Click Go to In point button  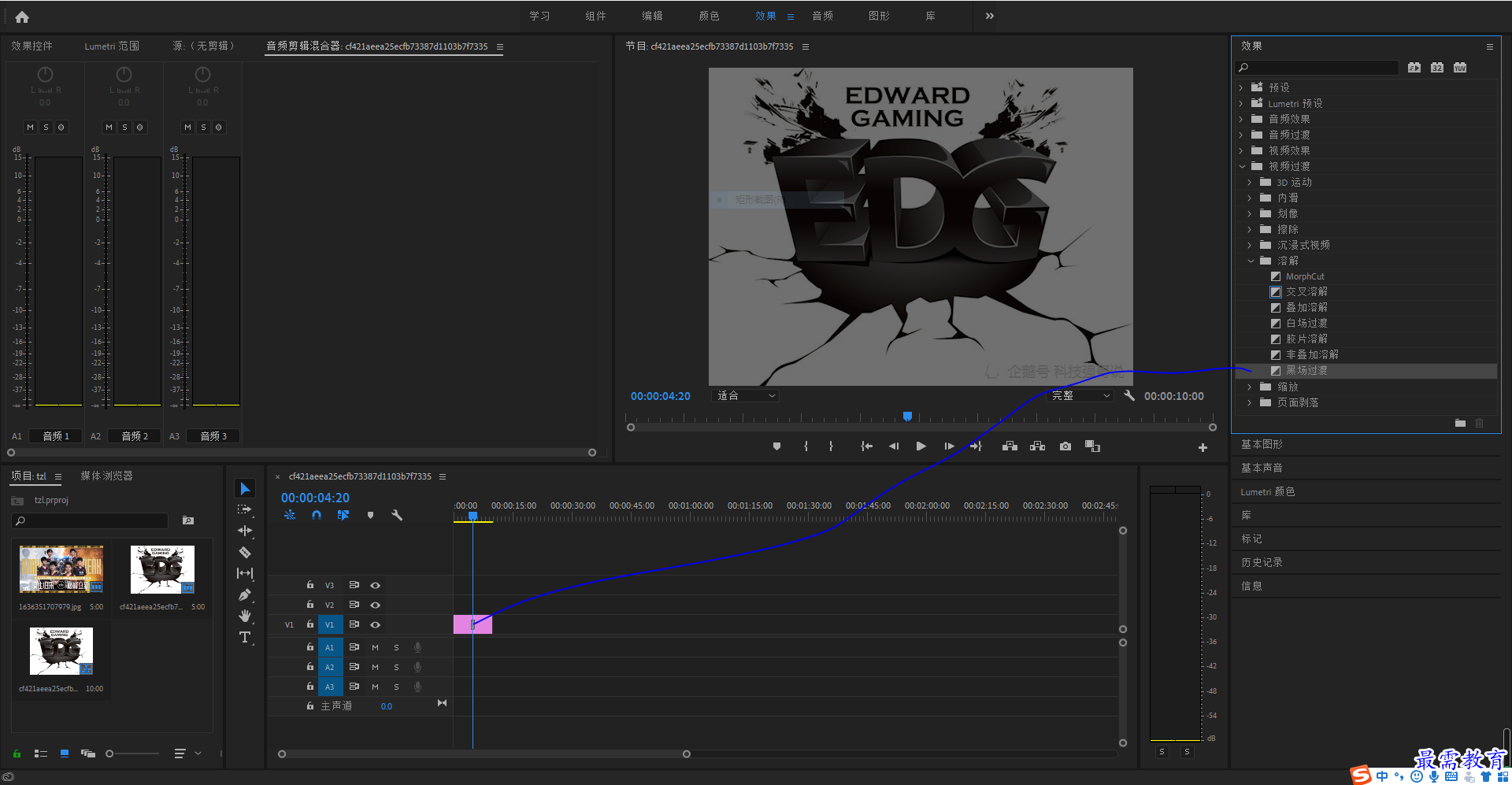866,446
